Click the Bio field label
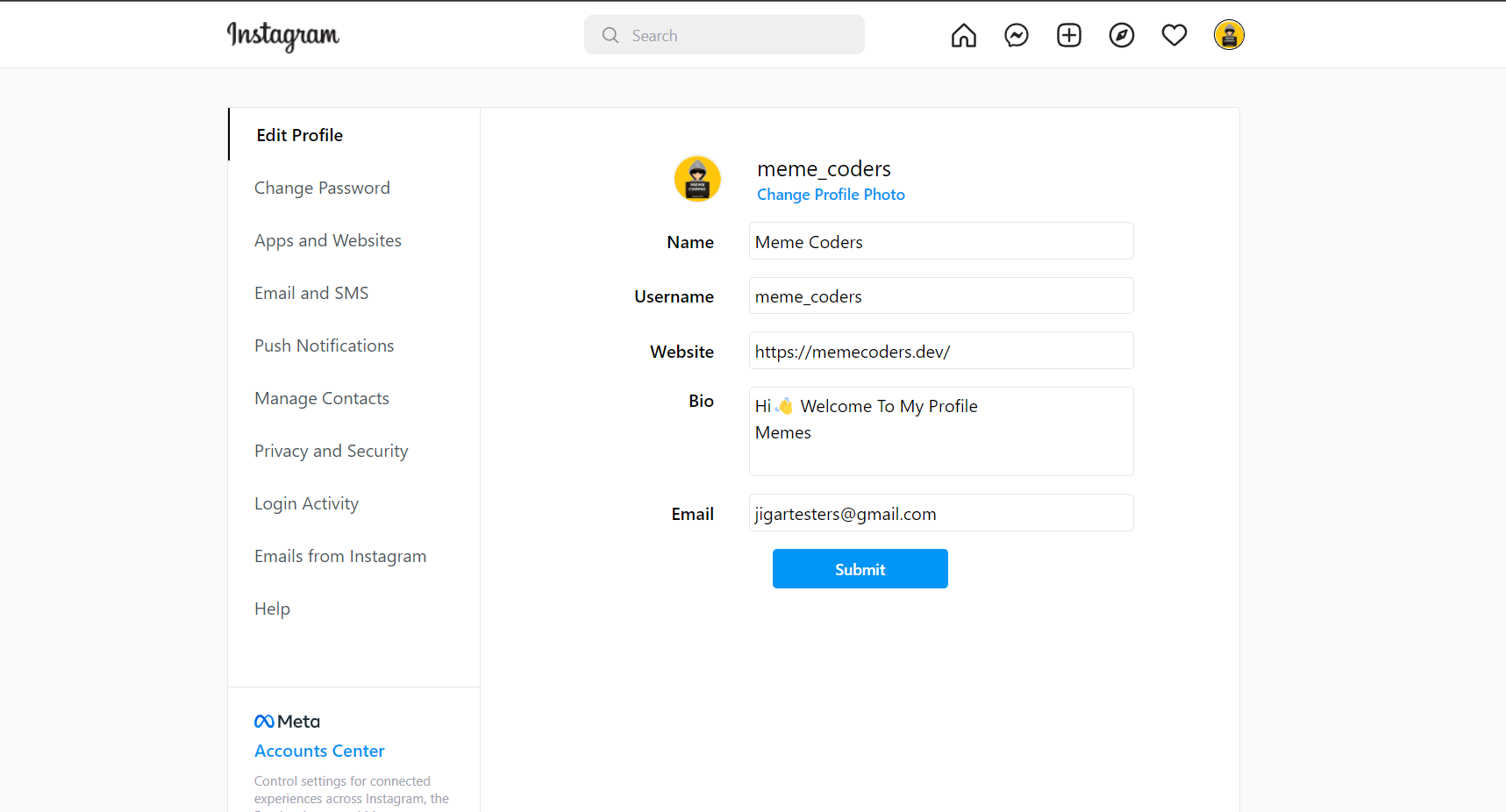1506x812 pixels. [701, 401]
